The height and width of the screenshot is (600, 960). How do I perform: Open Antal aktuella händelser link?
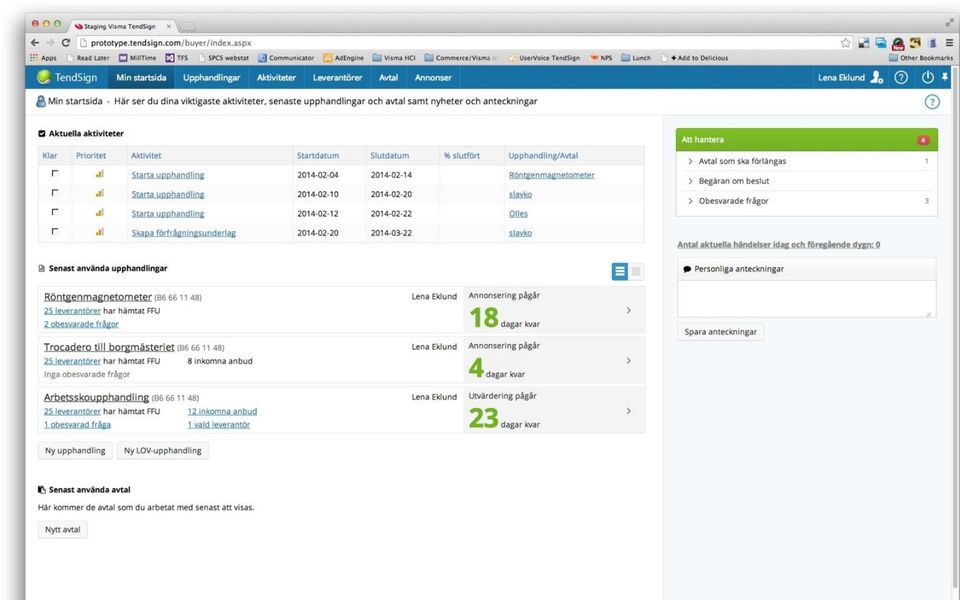[779, 244]
